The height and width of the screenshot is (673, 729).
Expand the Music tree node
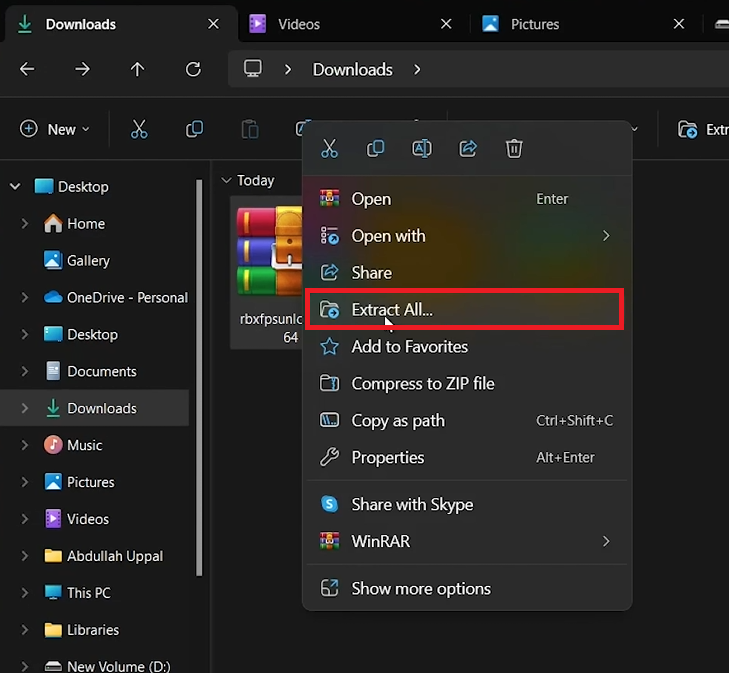[25, 445]
